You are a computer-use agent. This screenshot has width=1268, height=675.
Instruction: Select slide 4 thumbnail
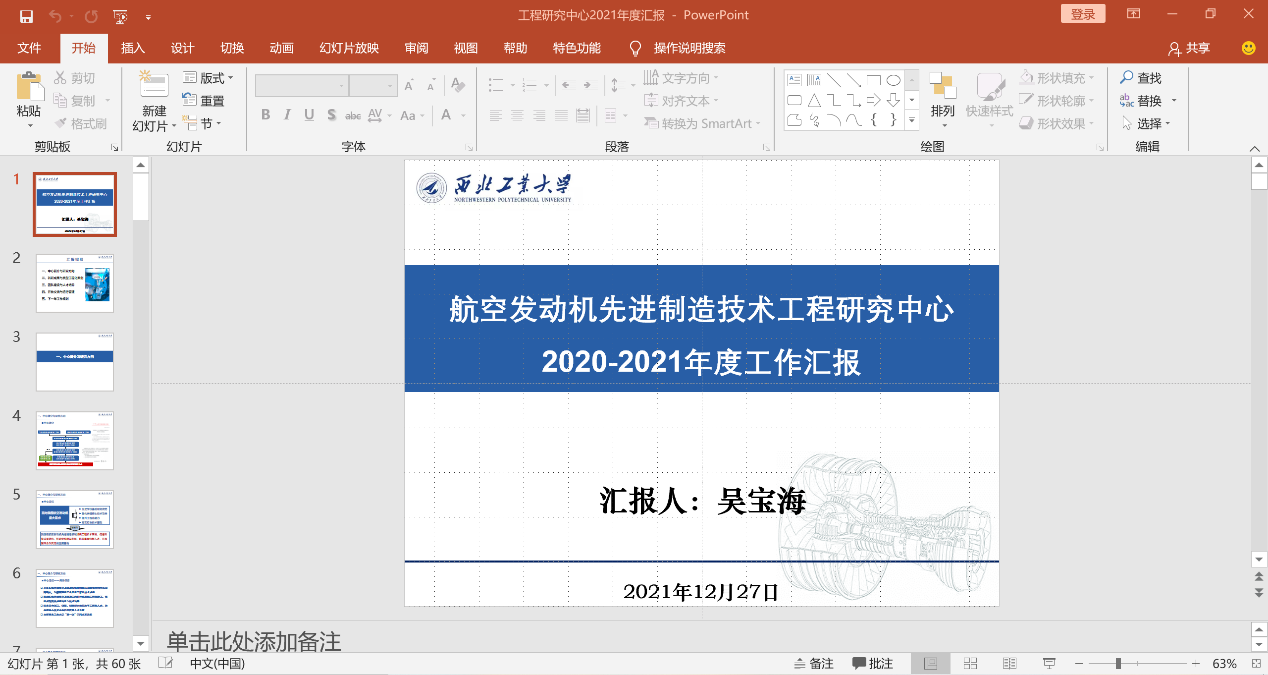coord(75,440)
